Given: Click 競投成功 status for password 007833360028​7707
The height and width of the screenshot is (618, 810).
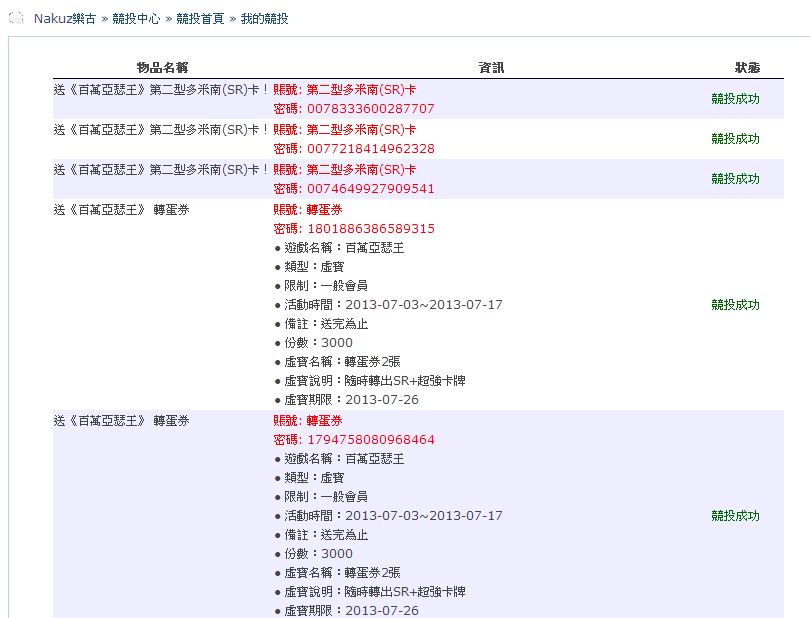Looking at the screenshot, I should click(735, 99).
